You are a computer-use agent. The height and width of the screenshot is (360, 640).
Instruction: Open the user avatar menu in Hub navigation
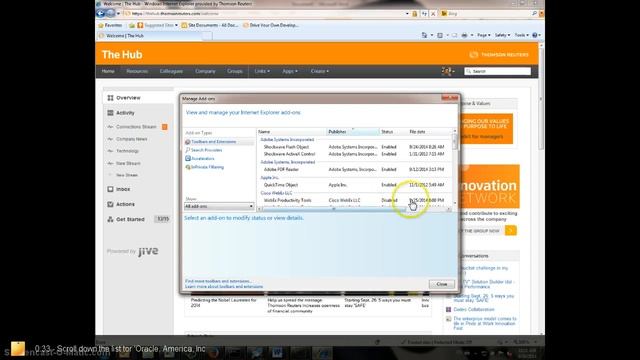click(x=447, y=71)
